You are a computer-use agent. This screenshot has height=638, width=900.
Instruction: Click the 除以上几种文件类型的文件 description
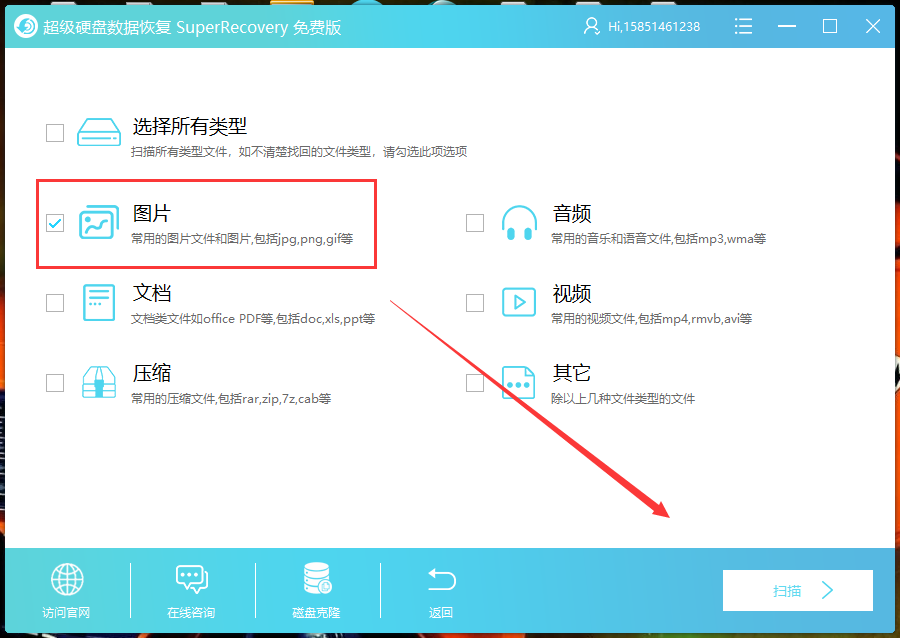(x=623, y=399)
